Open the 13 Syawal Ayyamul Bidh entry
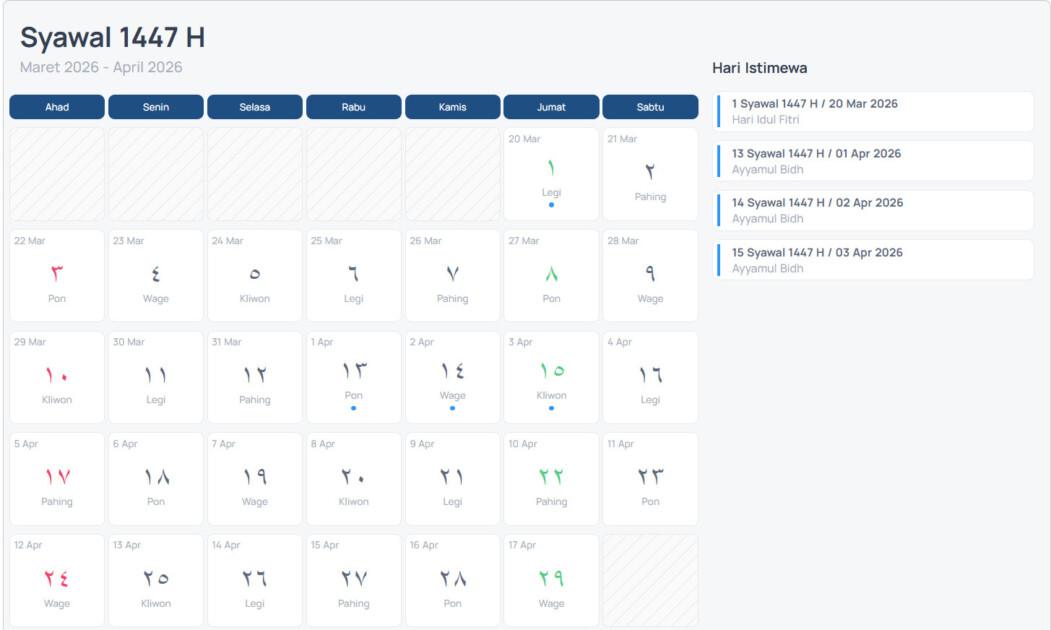1051x630 pixels. click(x=875, y=161)
